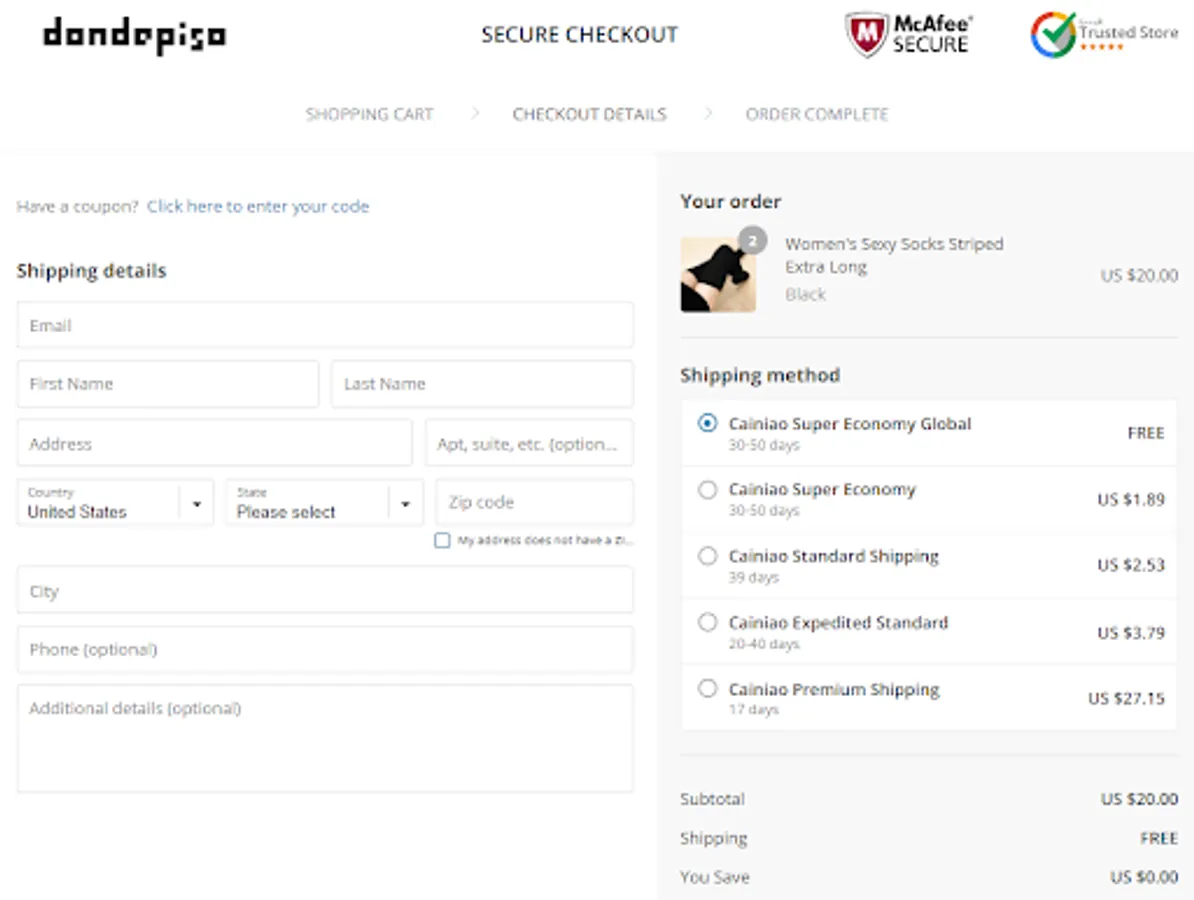Choose Cainiao Standard Shipping radio button

[708, 556]
